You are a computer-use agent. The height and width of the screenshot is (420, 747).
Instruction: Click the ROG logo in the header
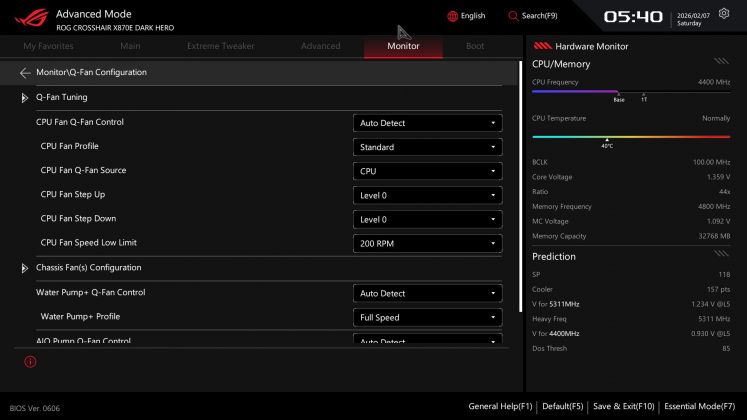(x=27, y=18)
